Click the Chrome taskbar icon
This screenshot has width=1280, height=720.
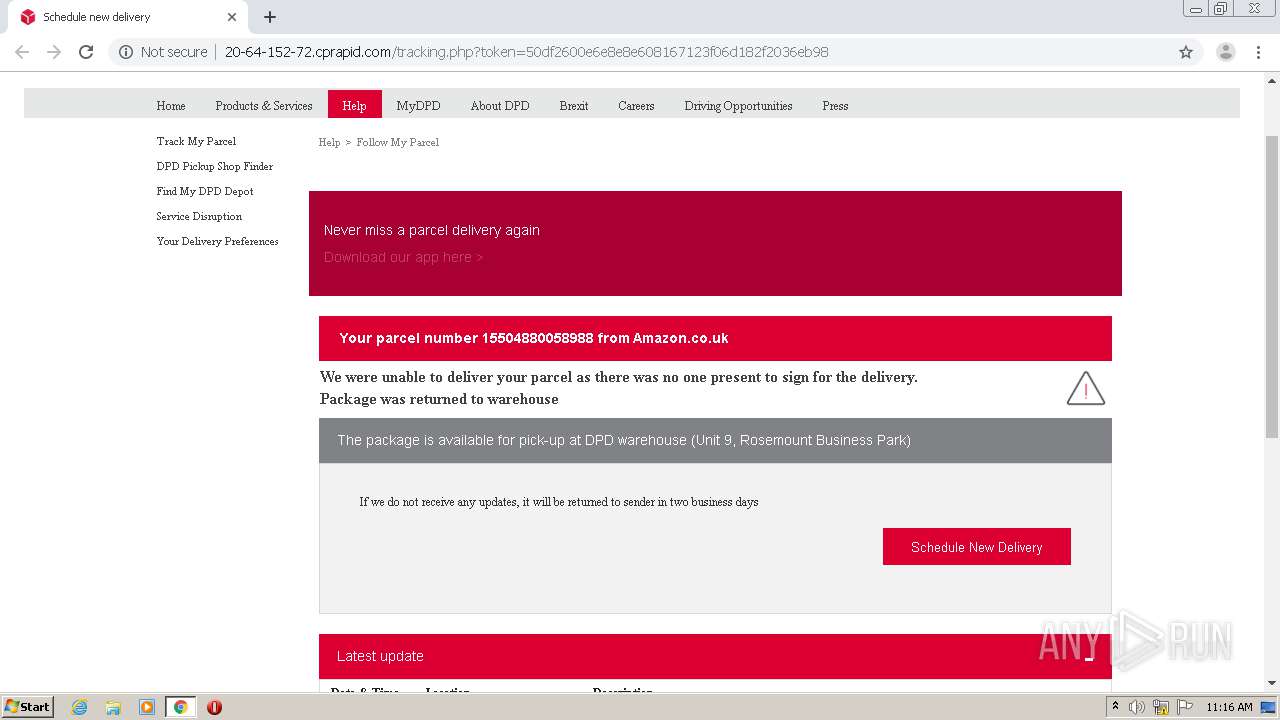[180, 707]
